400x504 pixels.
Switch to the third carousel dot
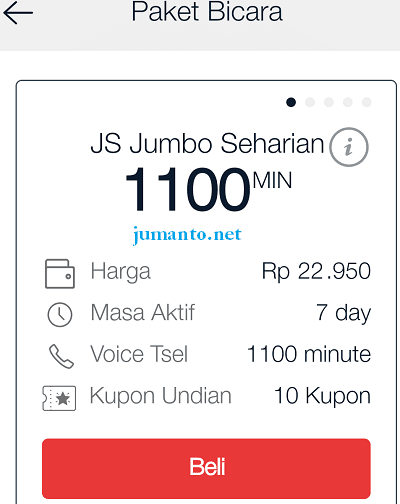pos(329,102)
